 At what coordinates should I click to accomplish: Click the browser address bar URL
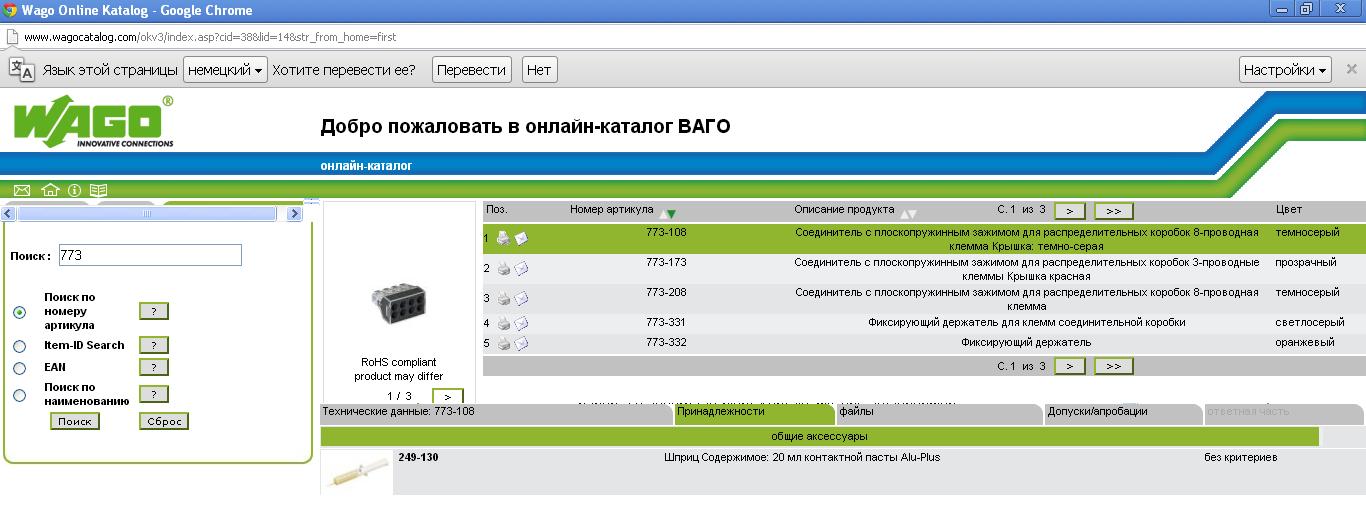coord(210,37)
